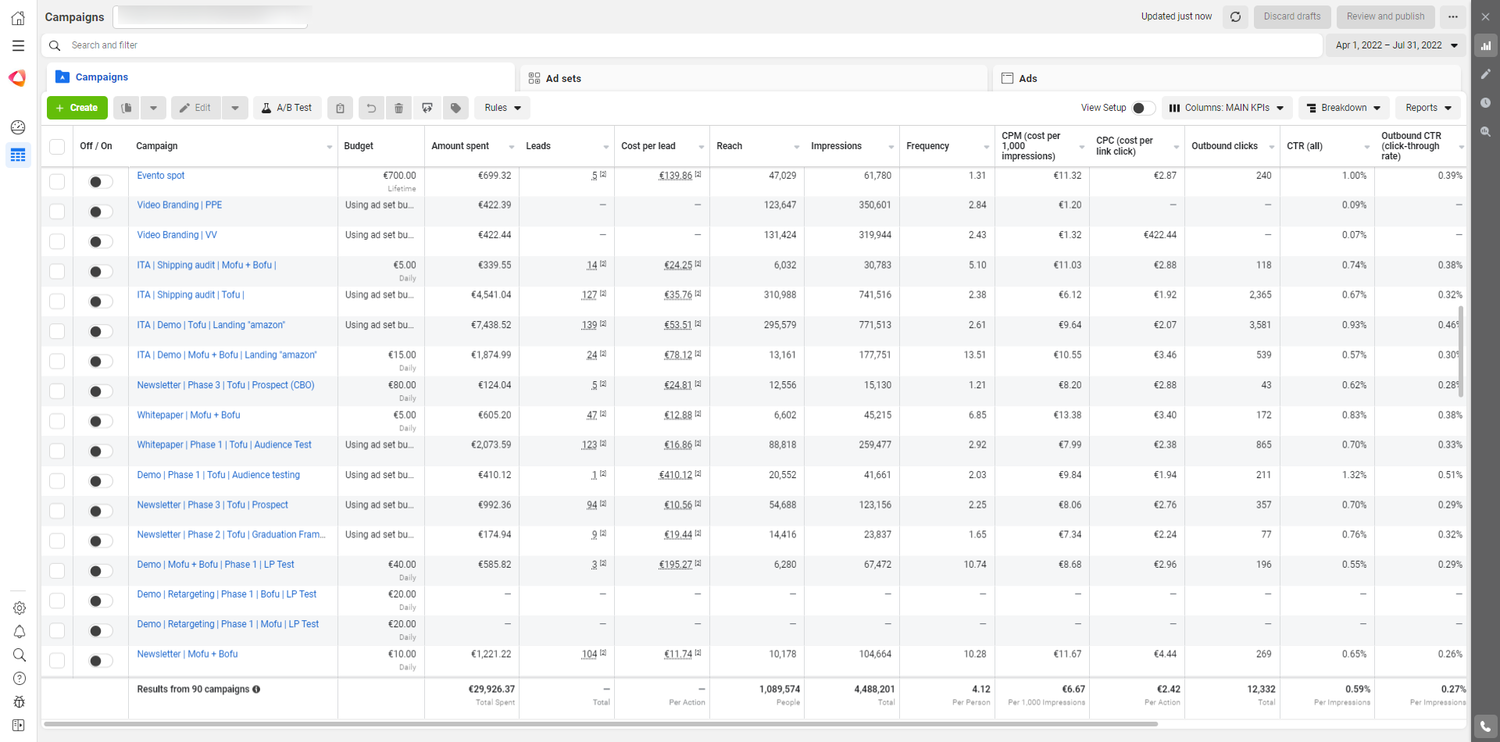Expand the arrow next to the Edit button

coord(235,108)
